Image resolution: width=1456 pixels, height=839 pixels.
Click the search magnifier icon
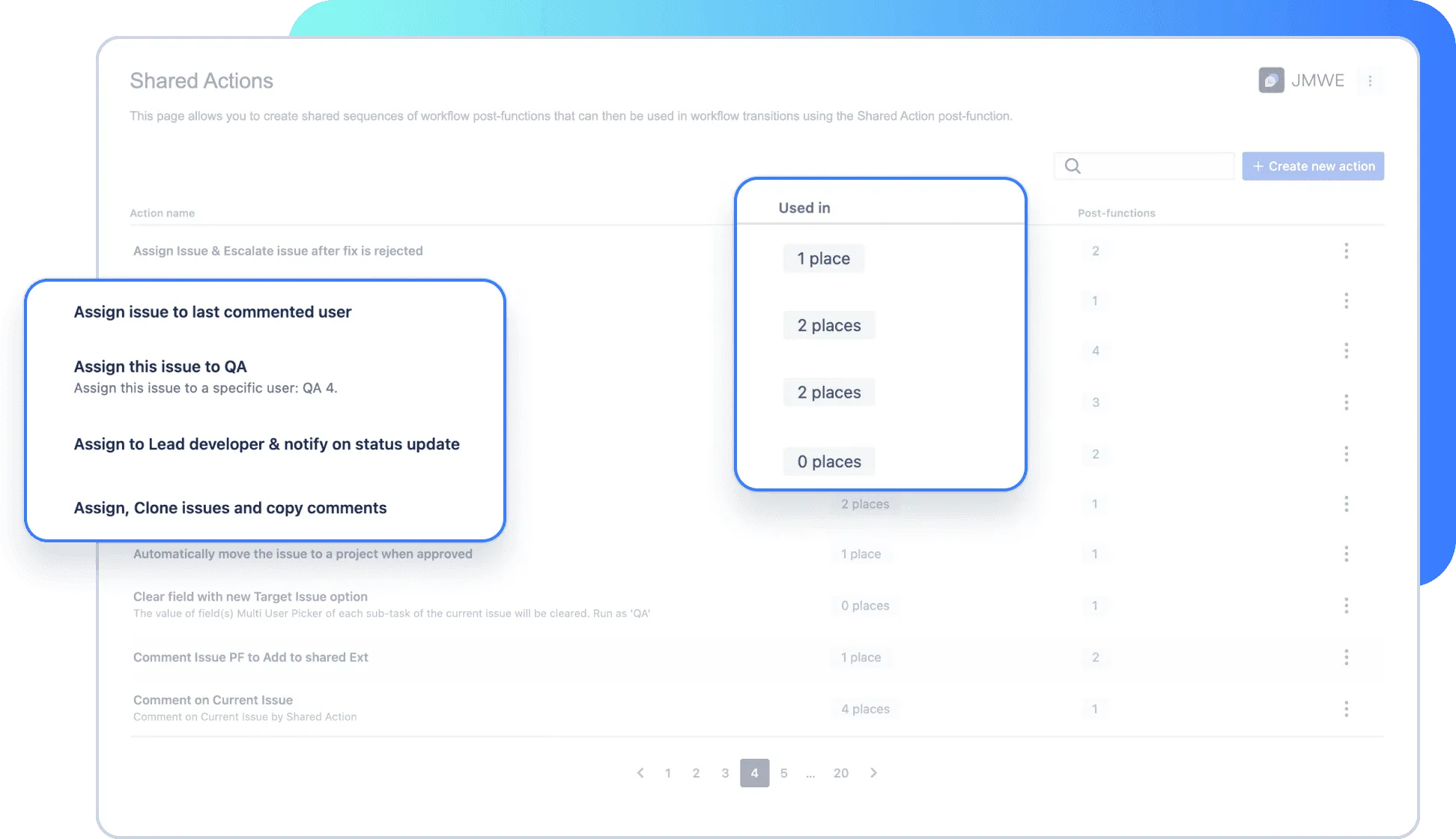[1073, 166]
